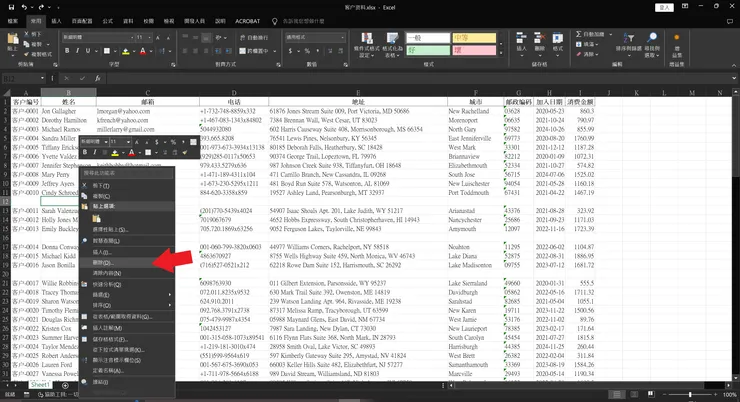Open Quick Analysis (快速分析) entry
The width and height of the screenshot is (740, 402).
109,285
